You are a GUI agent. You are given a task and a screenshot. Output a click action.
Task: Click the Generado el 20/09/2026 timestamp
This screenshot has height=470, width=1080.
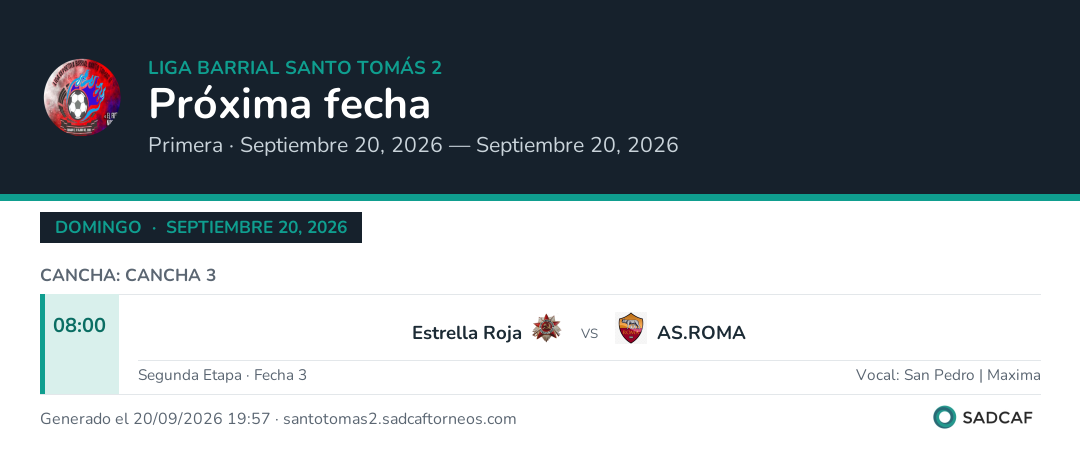pos(155,419)
